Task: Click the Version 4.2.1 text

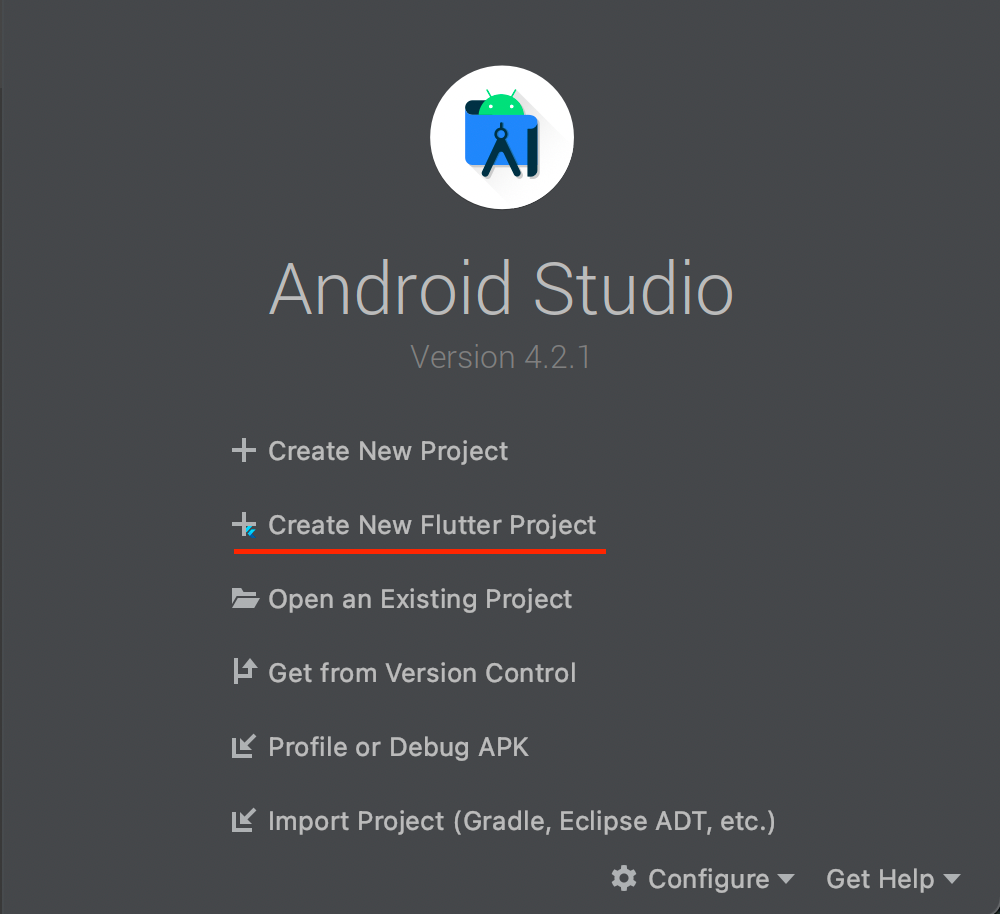Action: pos(501,357)
